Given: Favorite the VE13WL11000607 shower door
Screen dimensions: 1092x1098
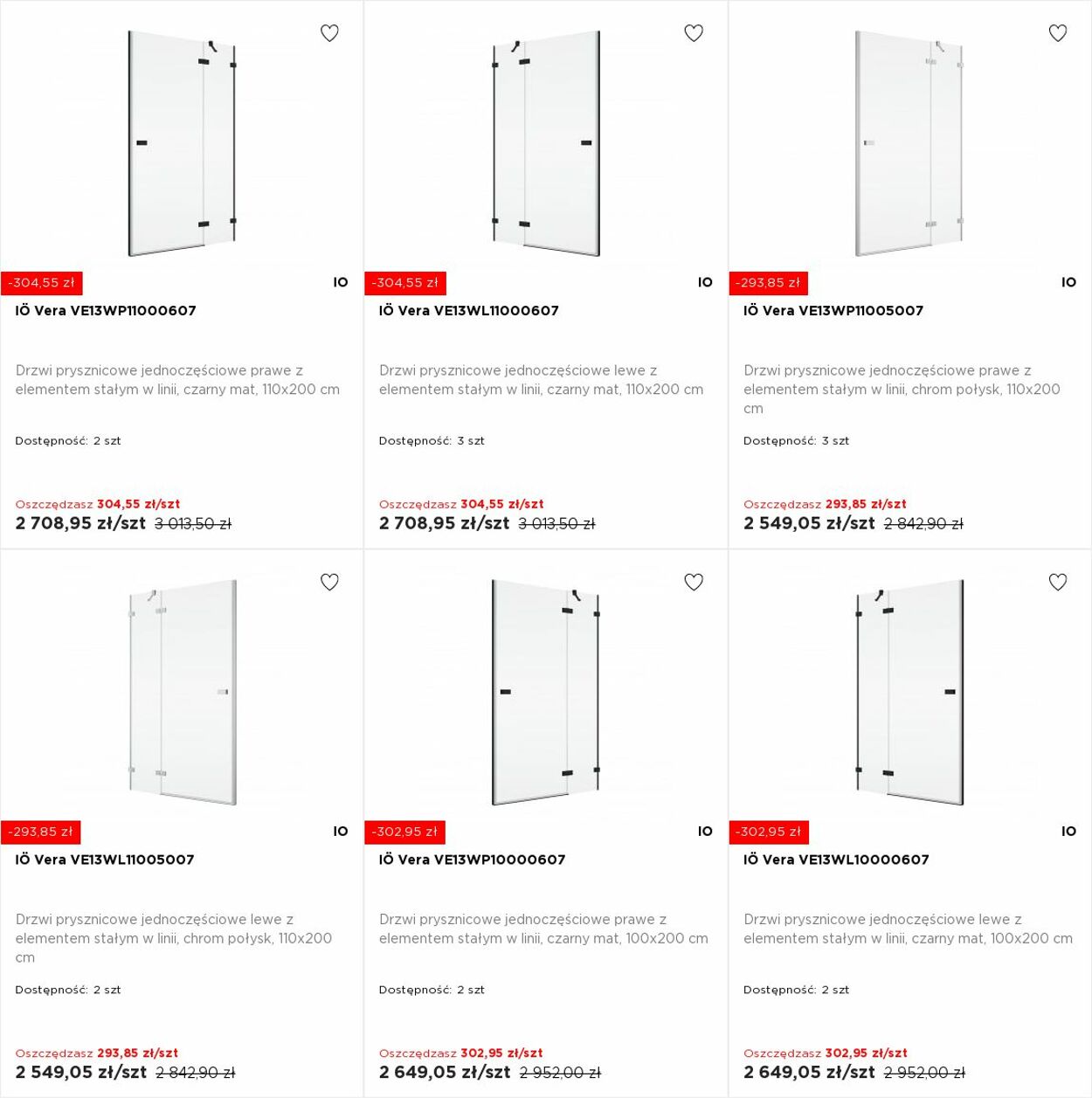Looking at the screenshot, I should [694, 33].
